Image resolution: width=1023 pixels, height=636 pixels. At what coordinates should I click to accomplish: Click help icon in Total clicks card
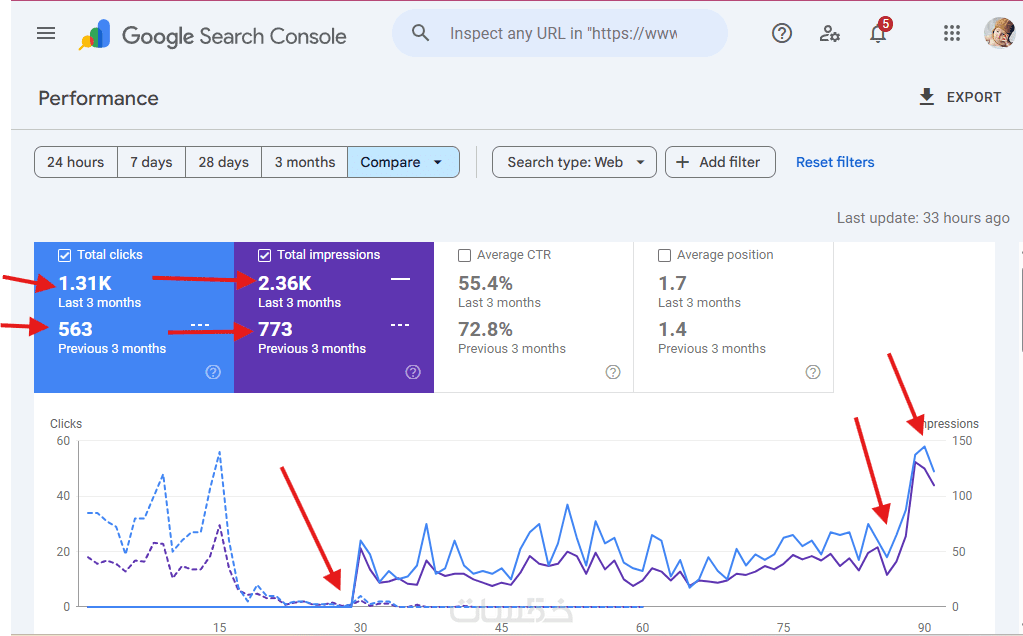(x=213, y=372)
